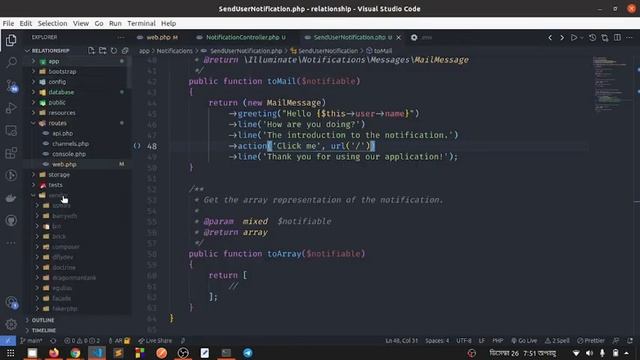Click the Spaces: 4 indentation setting
Image resolution: width=640 pixels, height=360 pixels.
(437, 340)
